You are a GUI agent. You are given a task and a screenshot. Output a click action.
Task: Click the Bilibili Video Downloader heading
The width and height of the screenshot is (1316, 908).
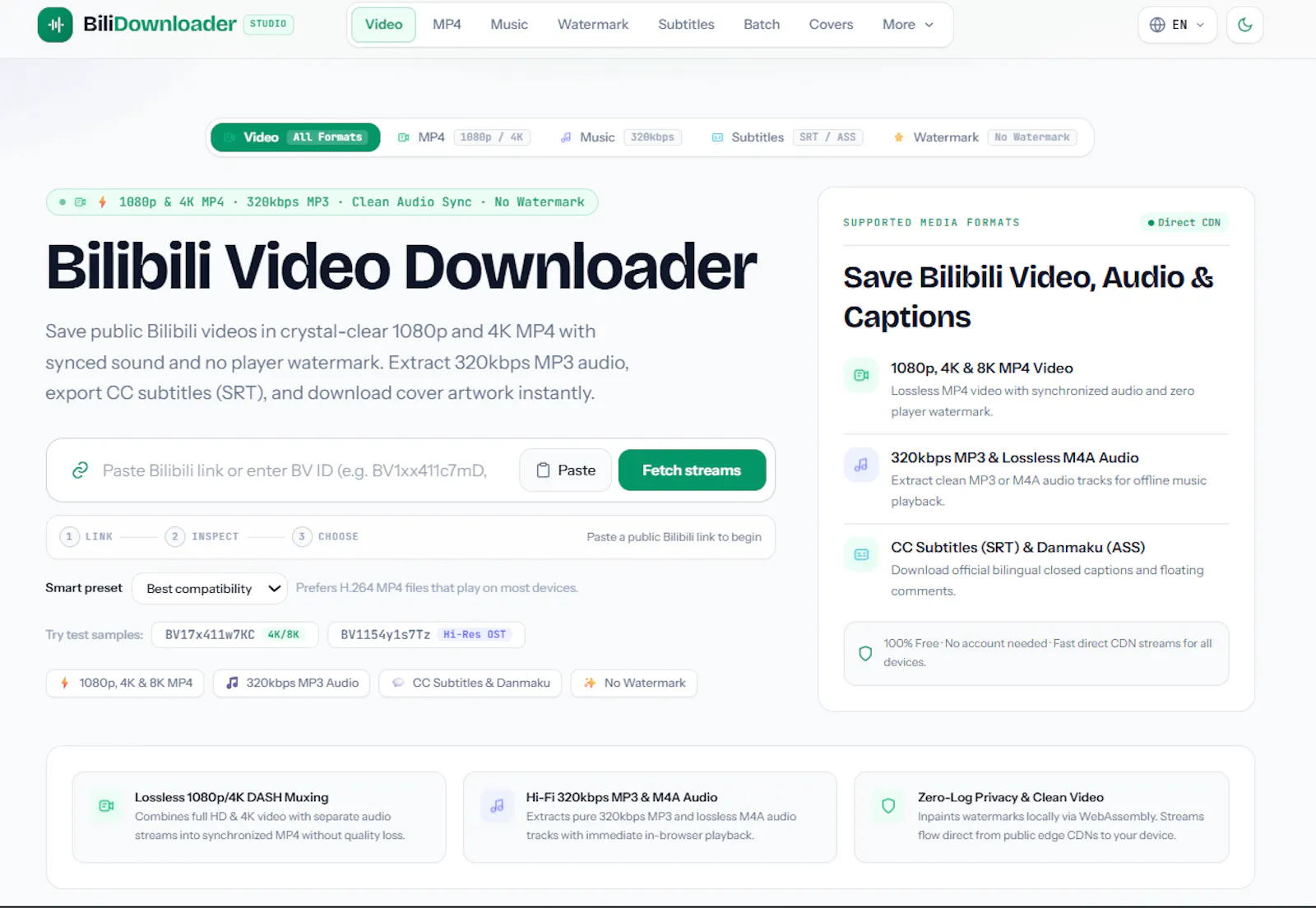coord(401,267)
